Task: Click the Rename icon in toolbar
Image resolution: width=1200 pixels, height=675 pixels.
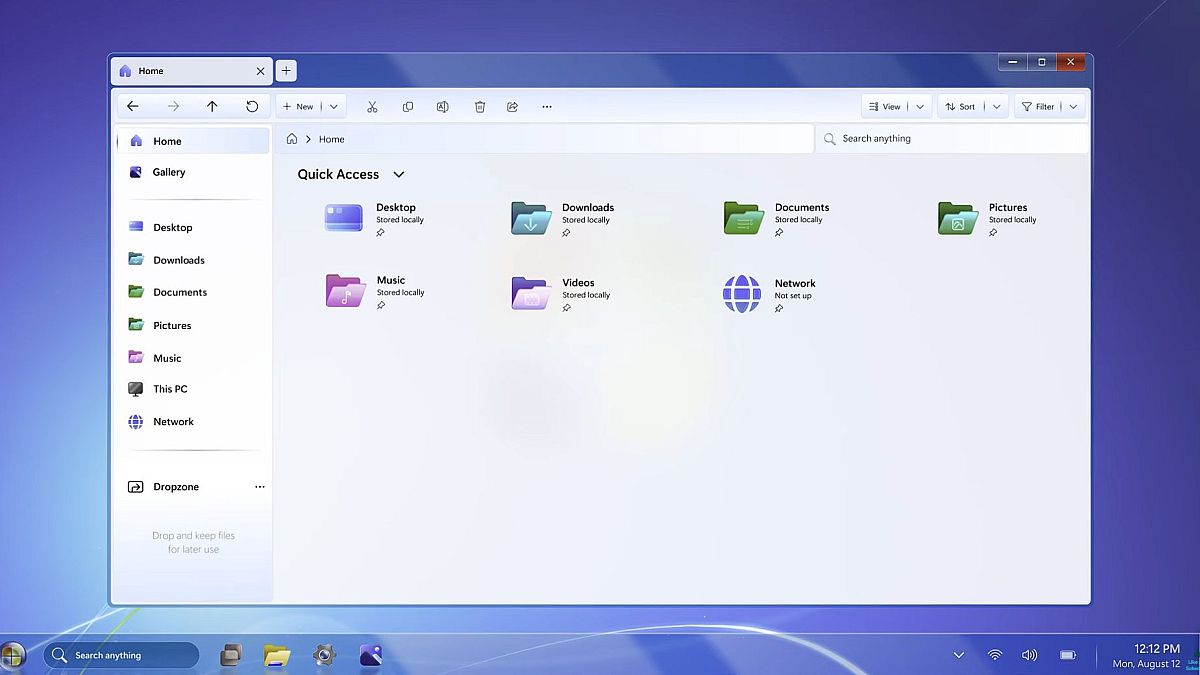Action: (x=443, y=107)
